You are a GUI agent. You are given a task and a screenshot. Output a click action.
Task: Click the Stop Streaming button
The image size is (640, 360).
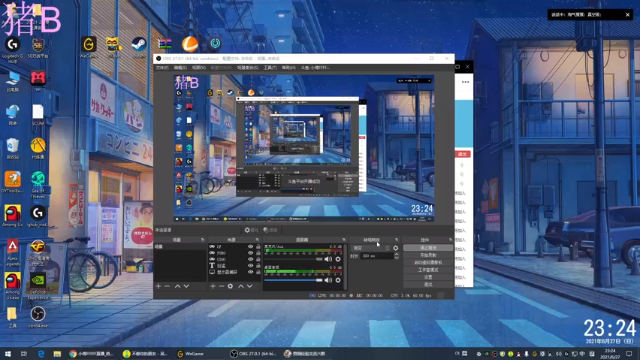428,248
